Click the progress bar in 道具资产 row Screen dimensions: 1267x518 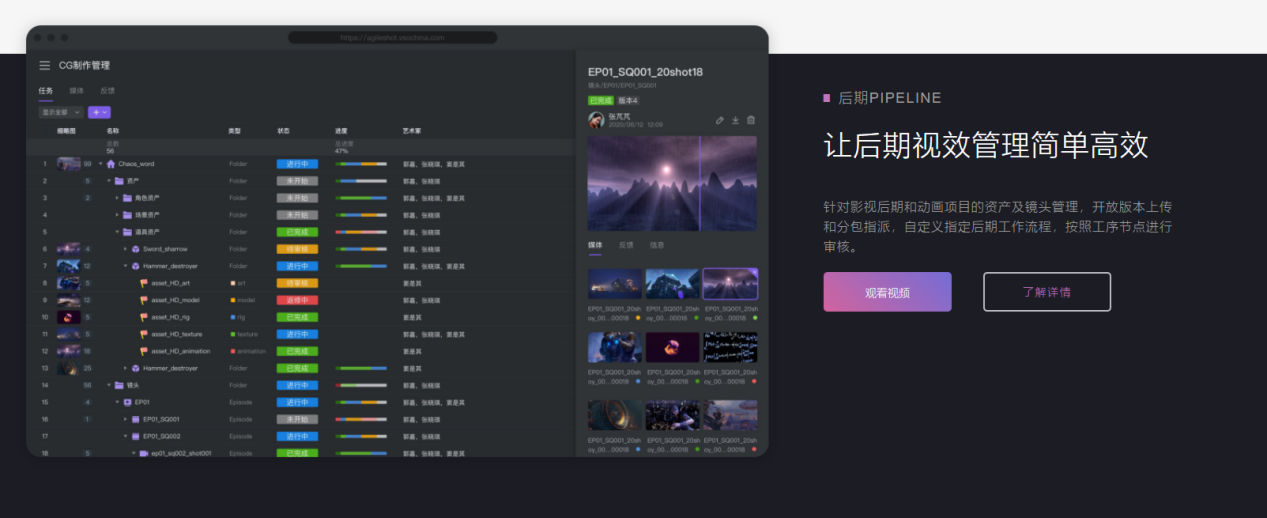(x=361, y=232)
